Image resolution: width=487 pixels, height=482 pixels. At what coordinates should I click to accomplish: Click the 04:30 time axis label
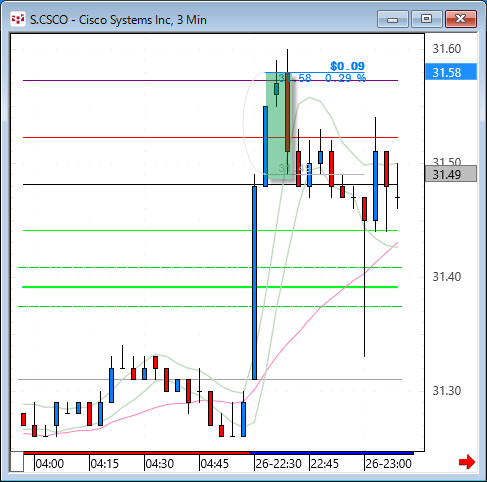(159, 464)
